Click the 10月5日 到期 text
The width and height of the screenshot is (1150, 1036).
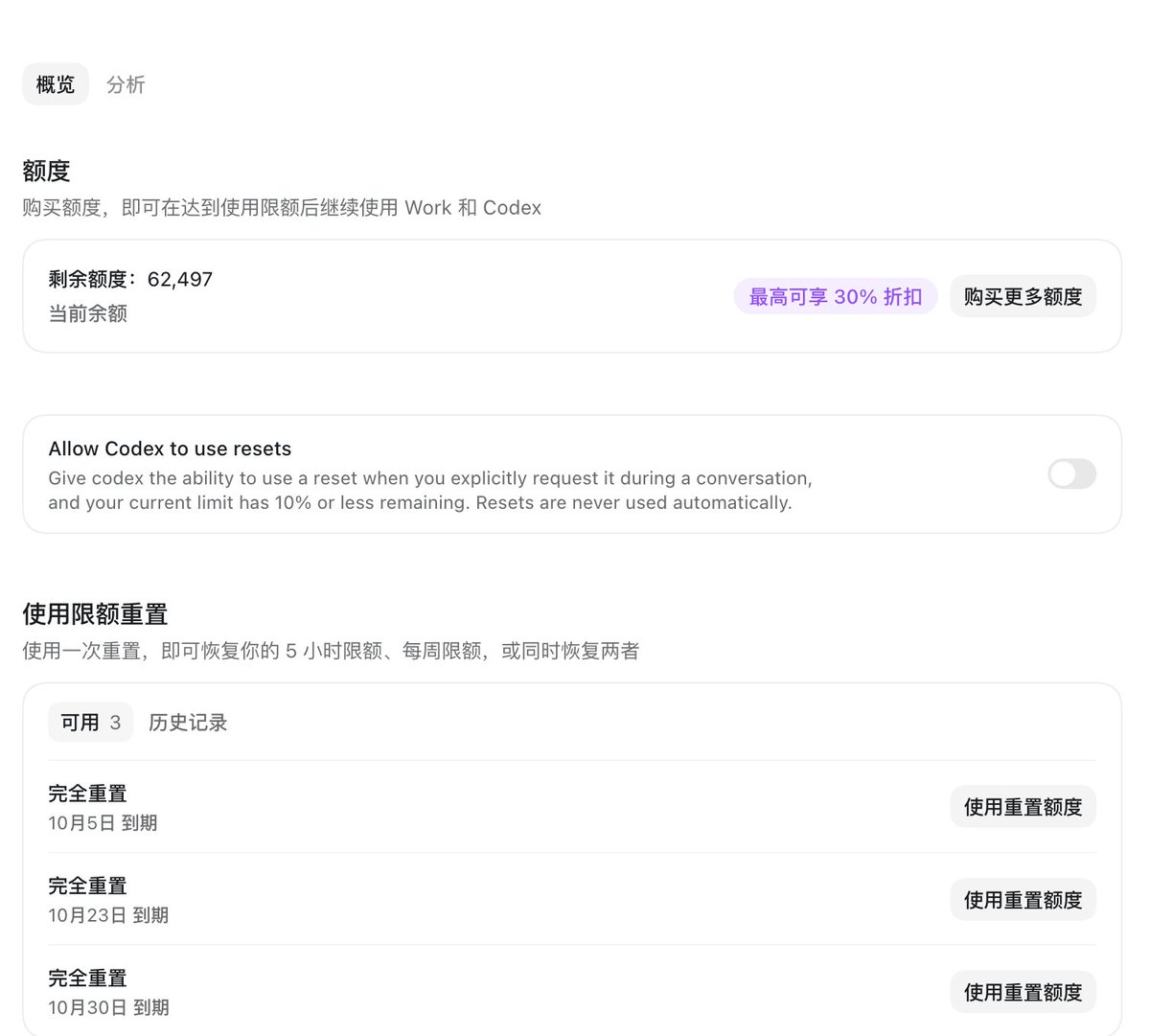tap(103, 823)
